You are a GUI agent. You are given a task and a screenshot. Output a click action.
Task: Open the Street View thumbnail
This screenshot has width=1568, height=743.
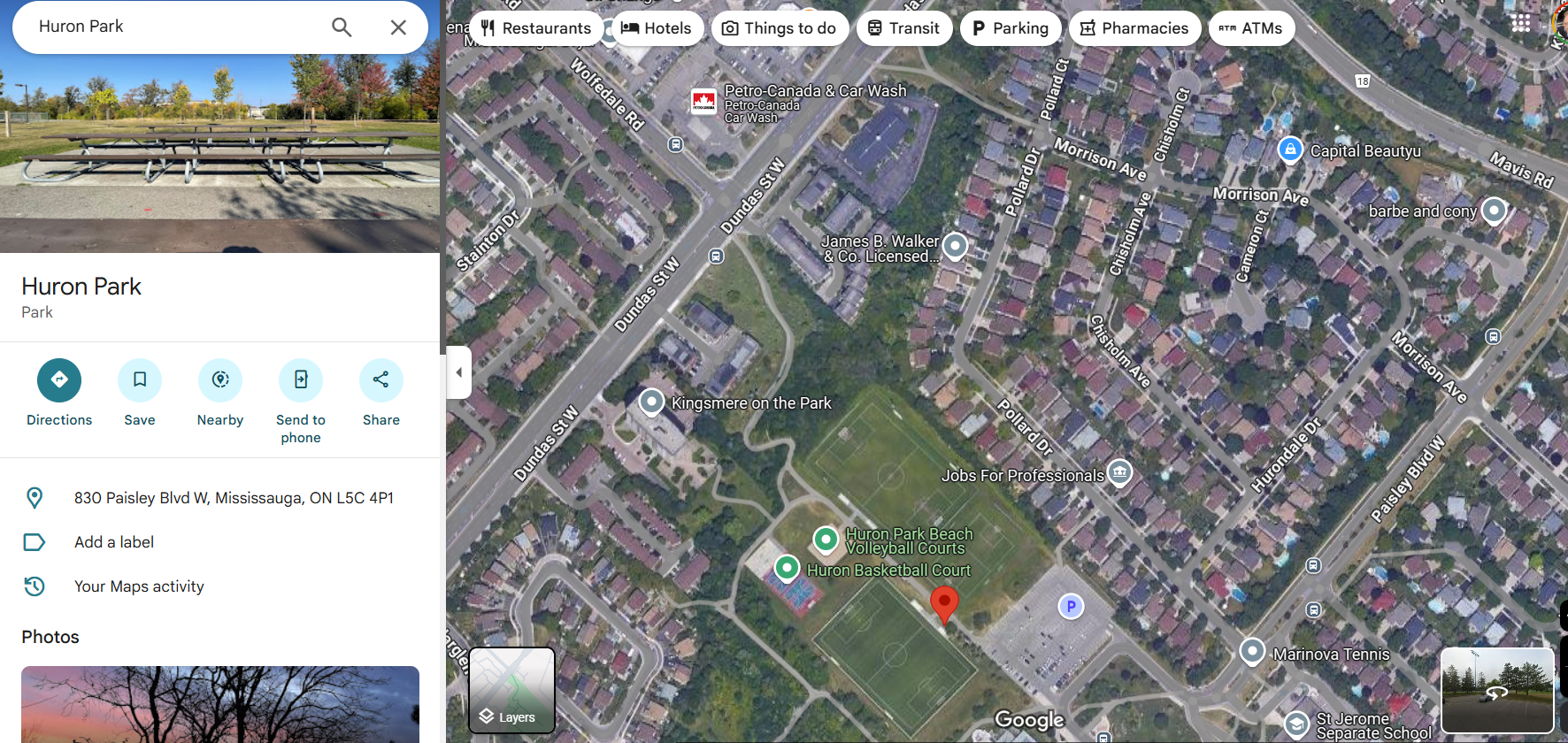tap(1497, 690)
